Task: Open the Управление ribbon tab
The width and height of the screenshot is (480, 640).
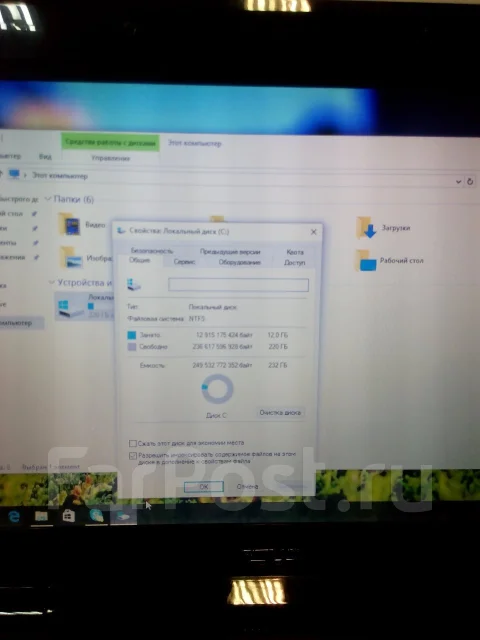Action: coord(110,158)
